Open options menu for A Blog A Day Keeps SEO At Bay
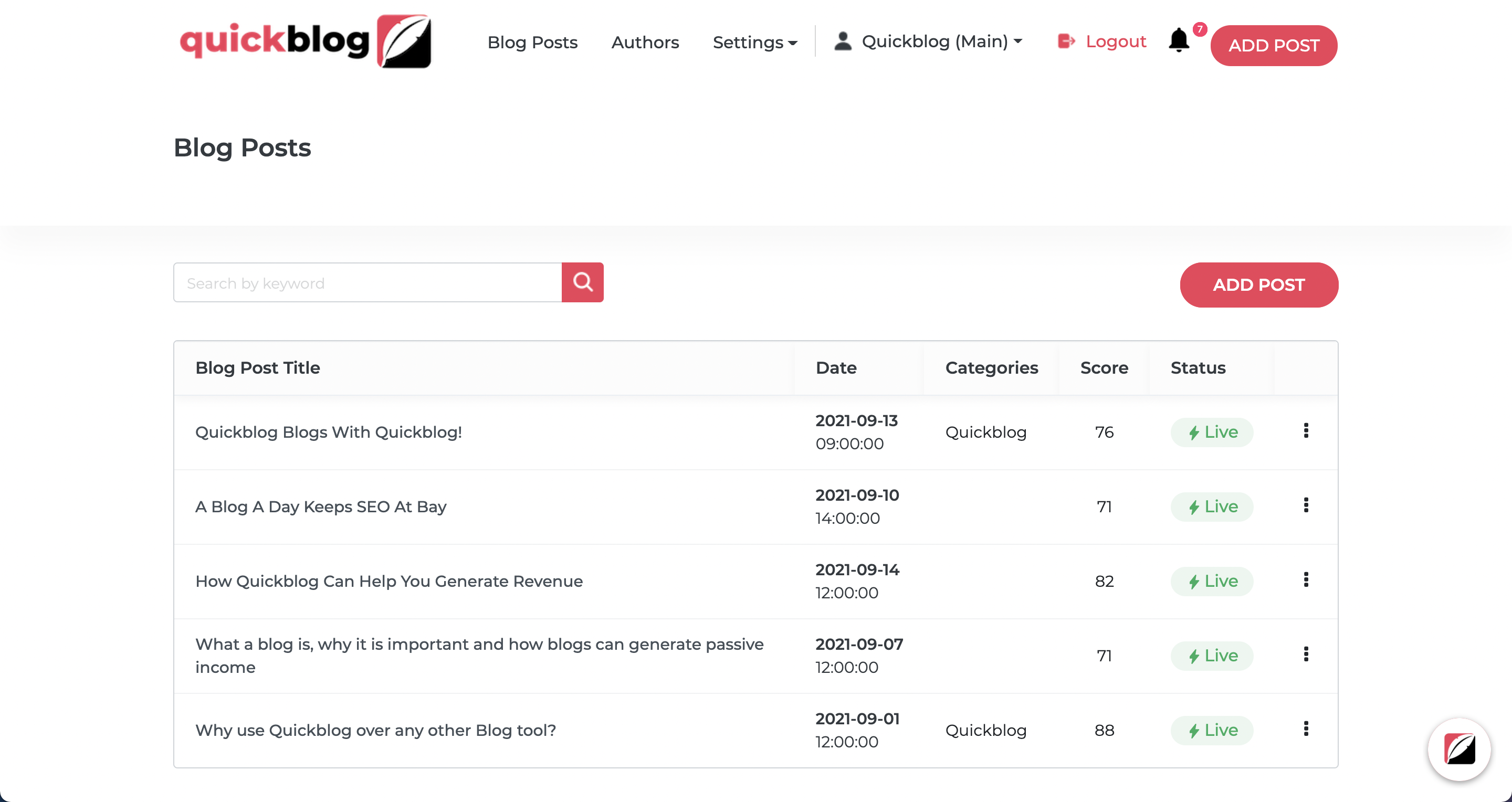The width and height of the screenshot is (1512, 802). [x=1306, y=505]
